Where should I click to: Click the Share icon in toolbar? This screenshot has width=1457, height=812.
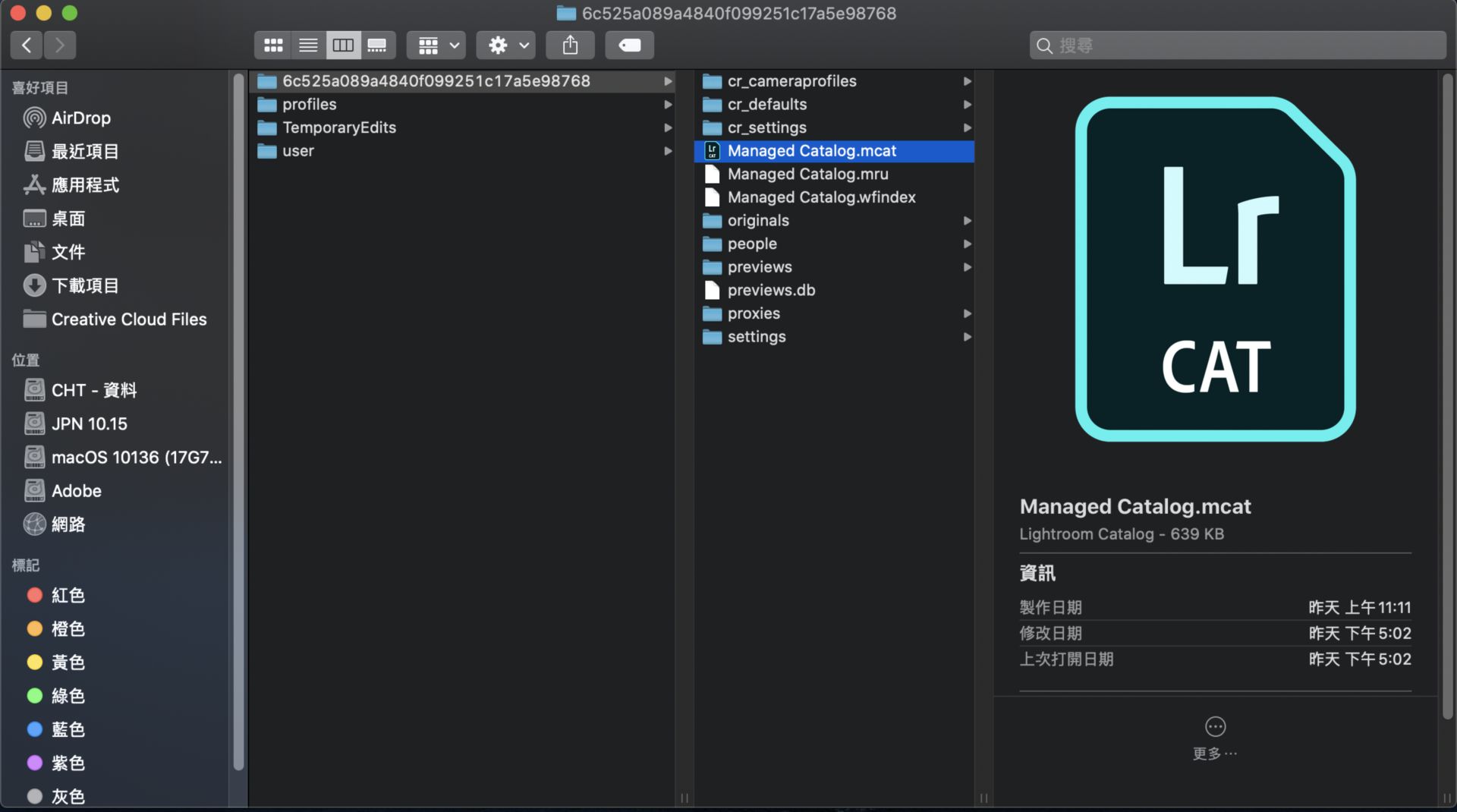[570, 45]
